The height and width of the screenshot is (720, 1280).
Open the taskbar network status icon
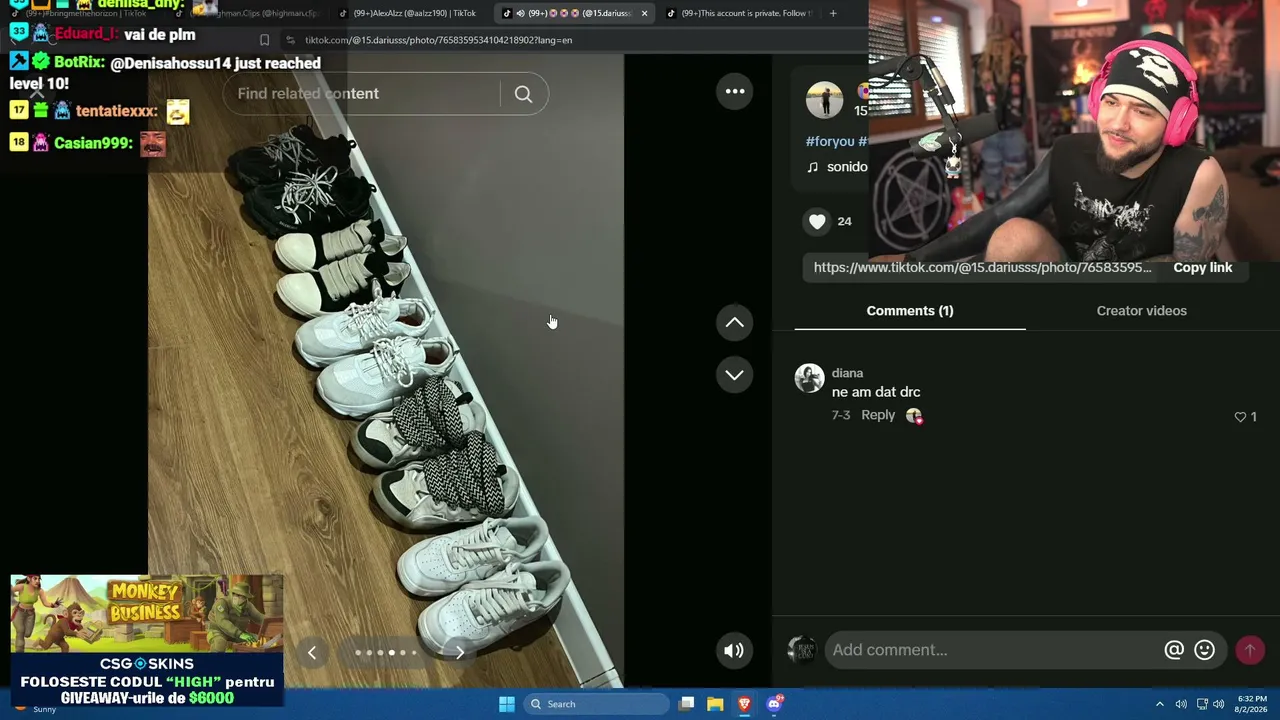tap(1202, 704)
